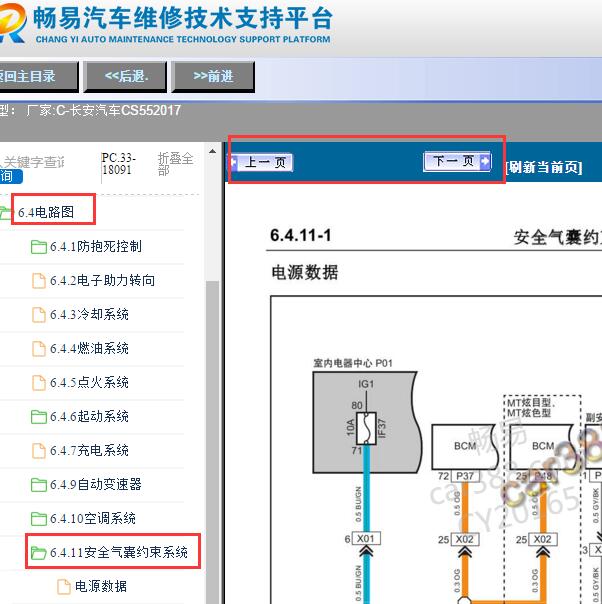Select tree item 6.4.9自动变速器

tap(96, 484)
